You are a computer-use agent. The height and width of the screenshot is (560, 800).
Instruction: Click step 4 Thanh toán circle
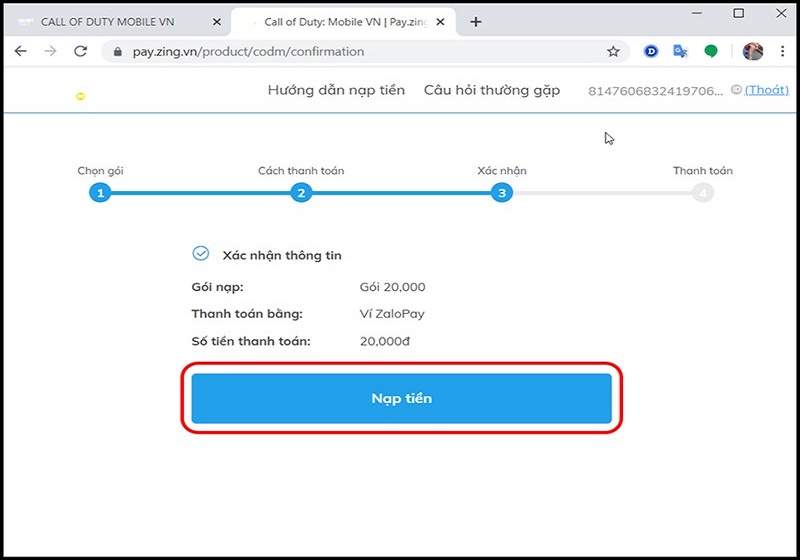(x=703, y=193)
